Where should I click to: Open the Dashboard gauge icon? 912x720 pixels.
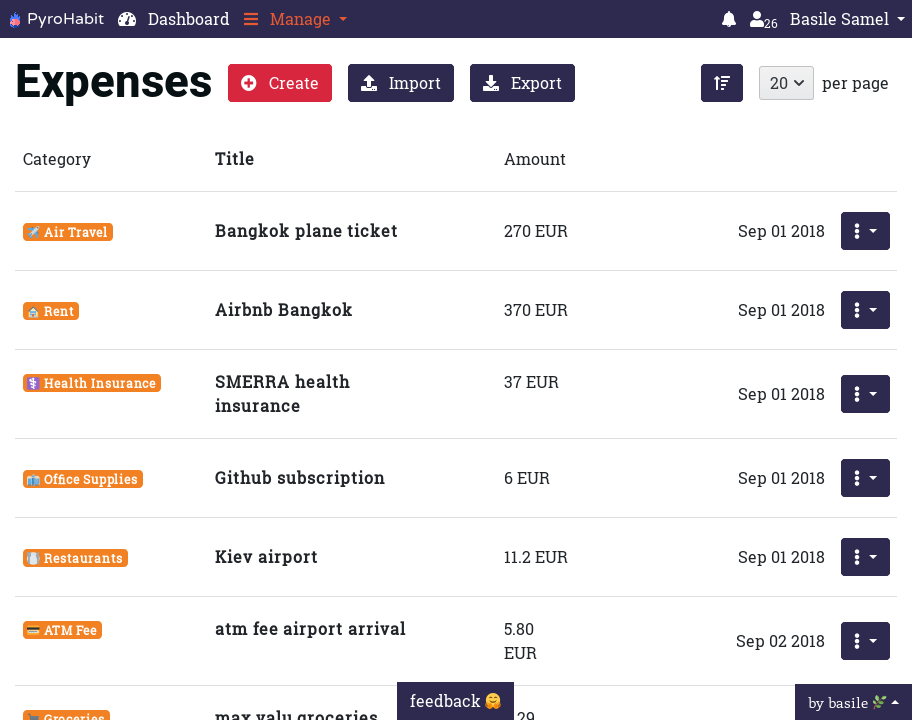(x=127, y=19)
